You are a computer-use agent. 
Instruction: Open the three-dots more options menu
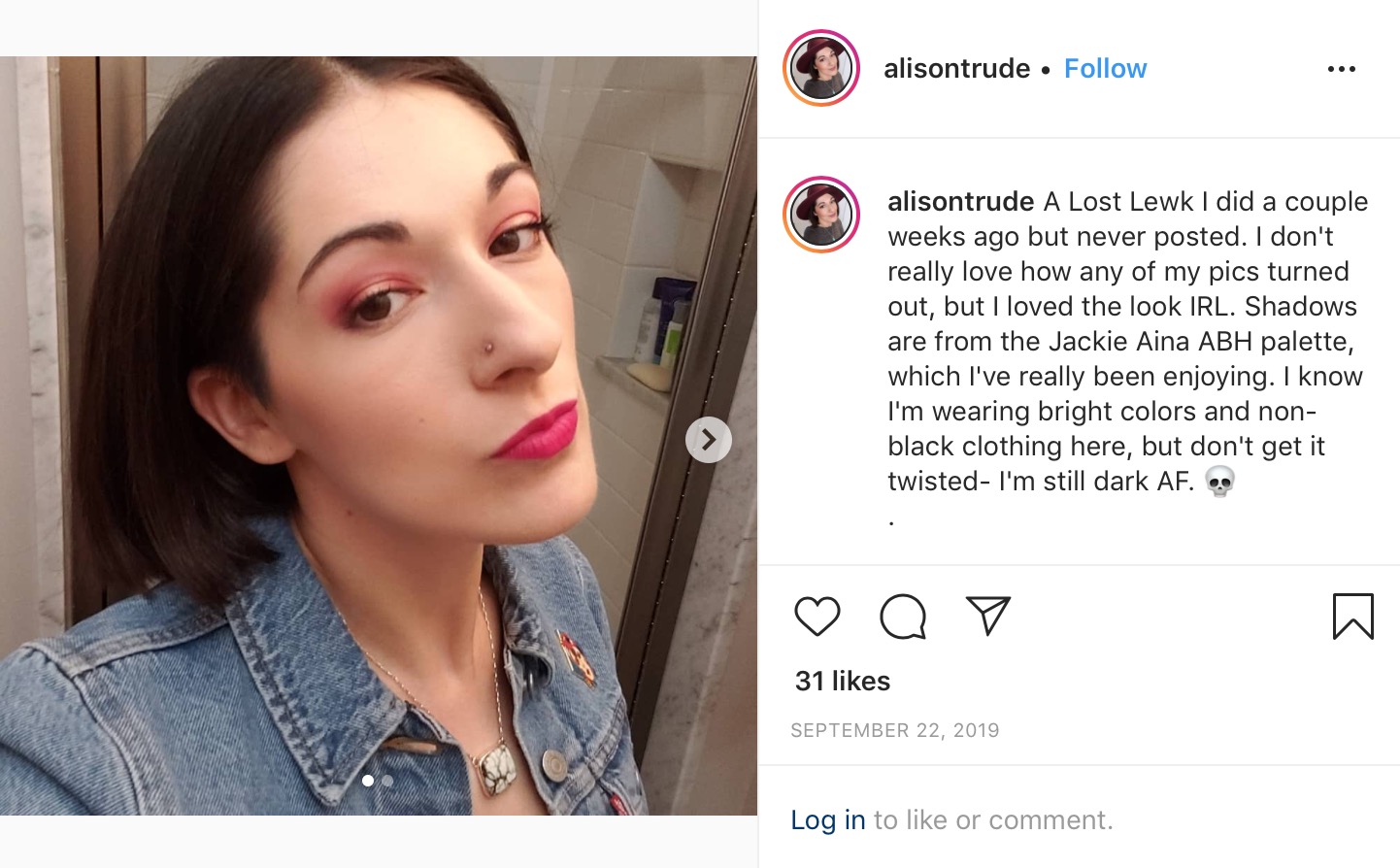pyautogui.click(x=1342, y=69)
